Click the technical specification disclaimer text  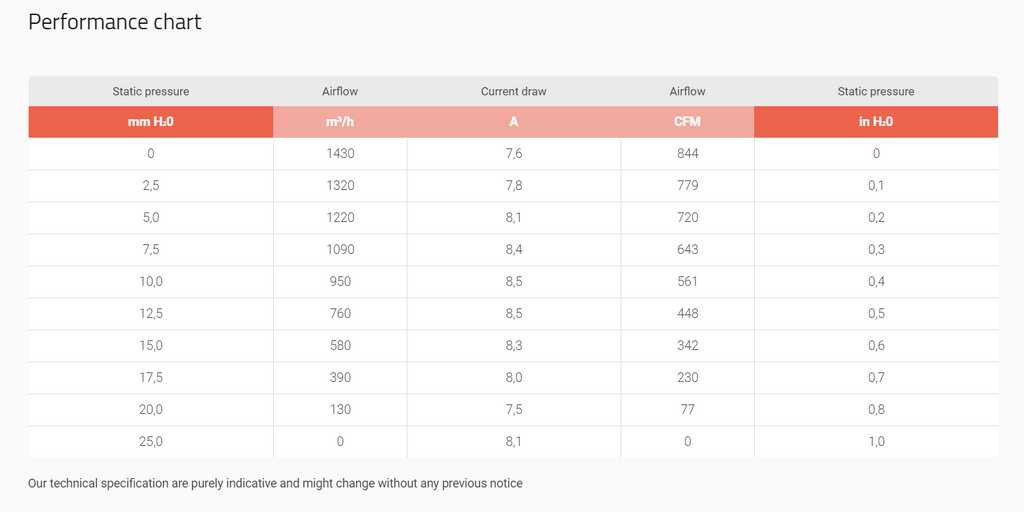pyautogui.click(x=275, y=483)
